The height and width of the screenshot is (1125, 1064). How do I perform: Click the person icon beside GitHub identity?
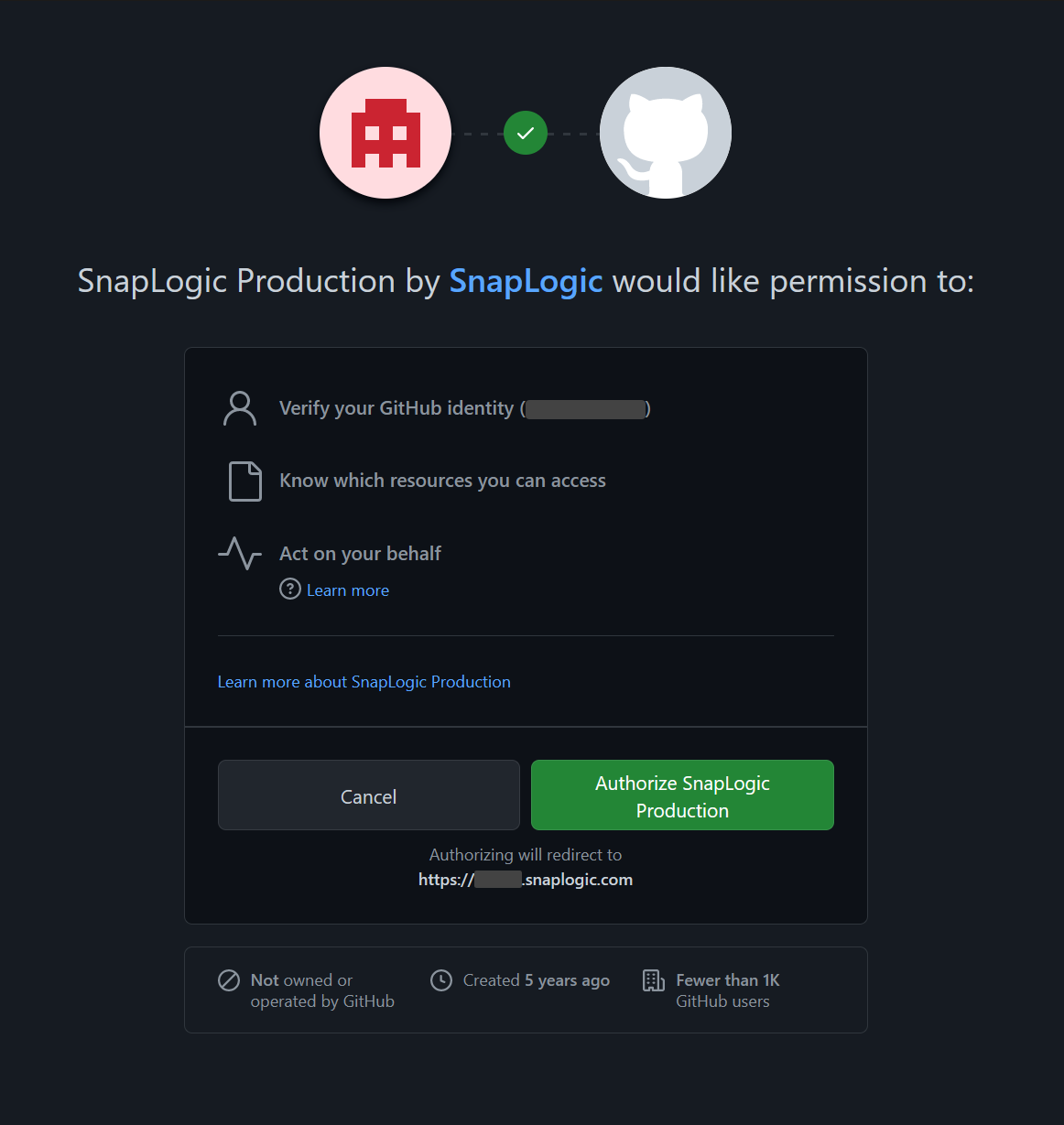(x=240, y=408)
